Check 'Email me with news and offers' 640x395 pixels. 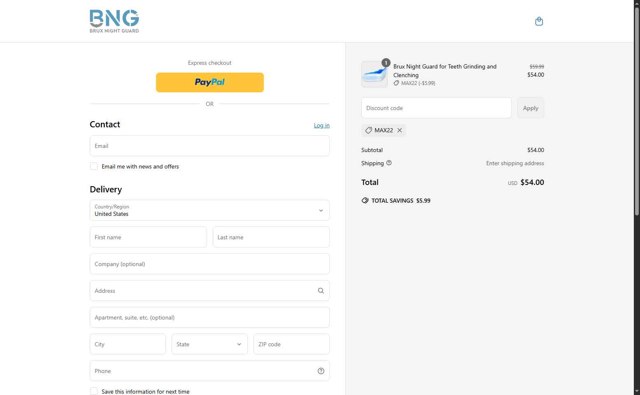coord(94,166)
